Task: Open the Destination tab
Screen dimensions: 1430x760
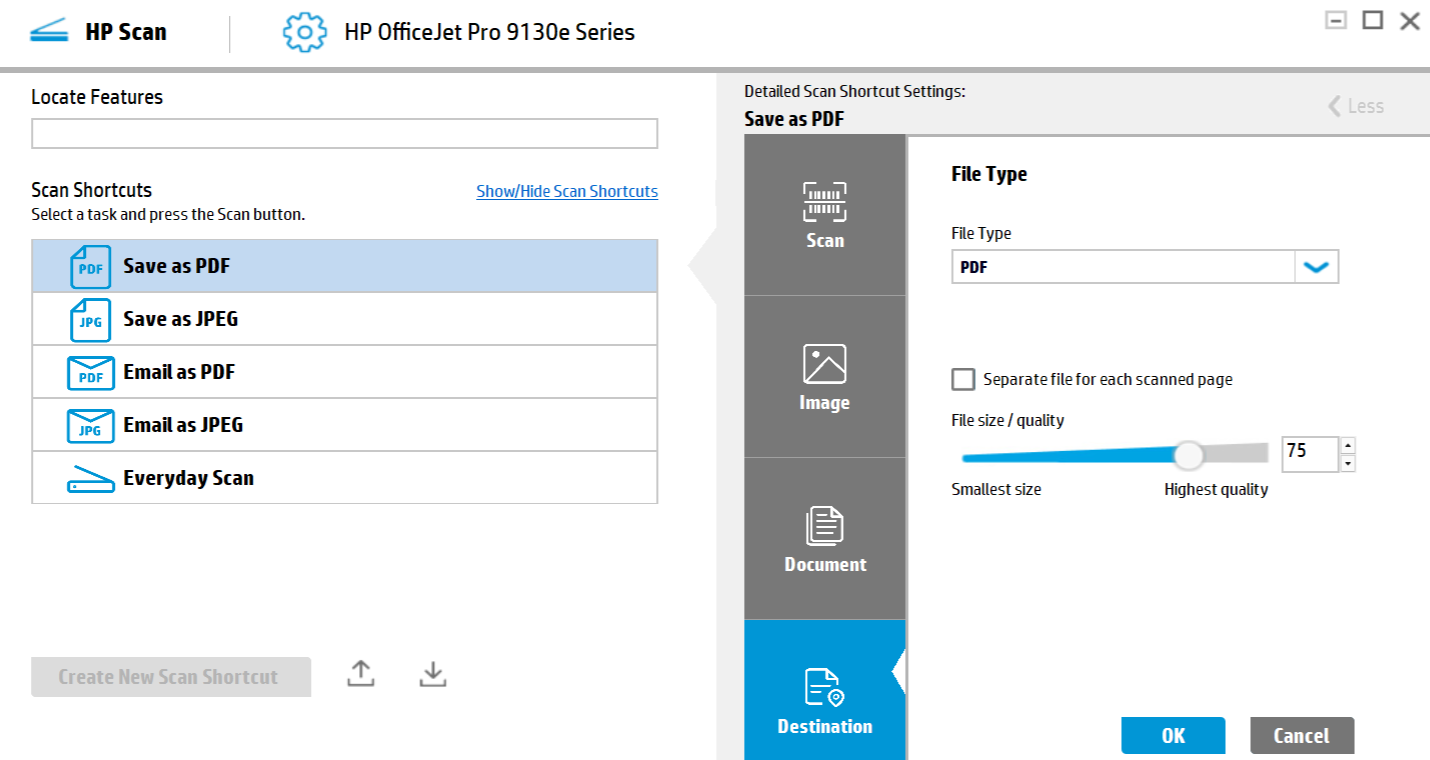Action: point(825,690)
